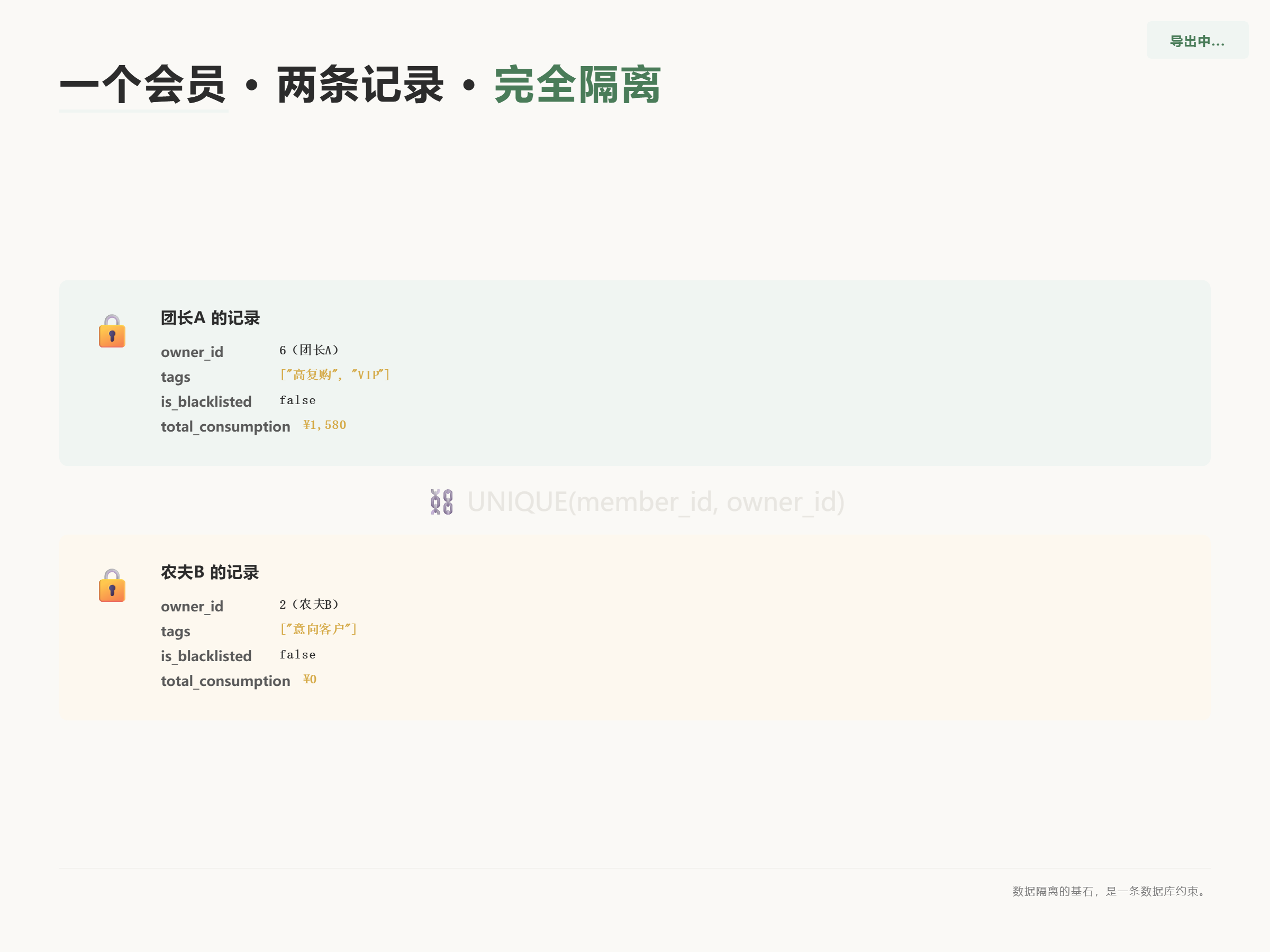
Task: Click total_consumption label in 团长A record
Action: (x=225, y=426)
